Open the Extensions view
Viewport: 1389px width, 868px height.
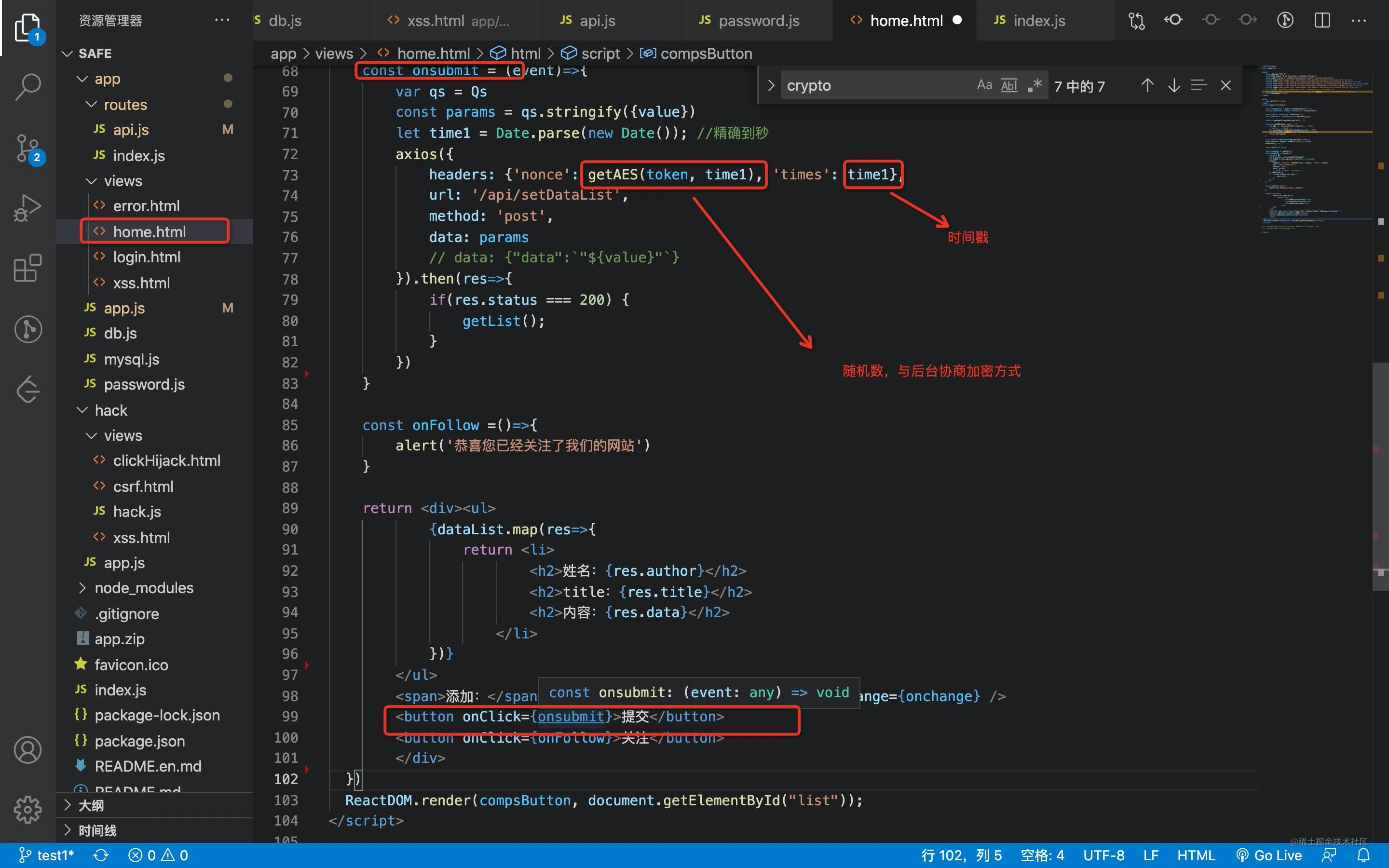(28, 268)
